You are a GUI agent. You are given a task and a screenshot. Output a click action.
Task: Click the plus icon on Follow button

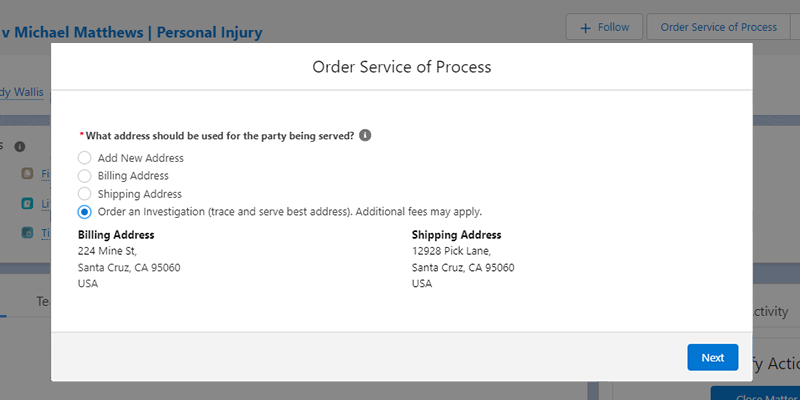[585, 28]
